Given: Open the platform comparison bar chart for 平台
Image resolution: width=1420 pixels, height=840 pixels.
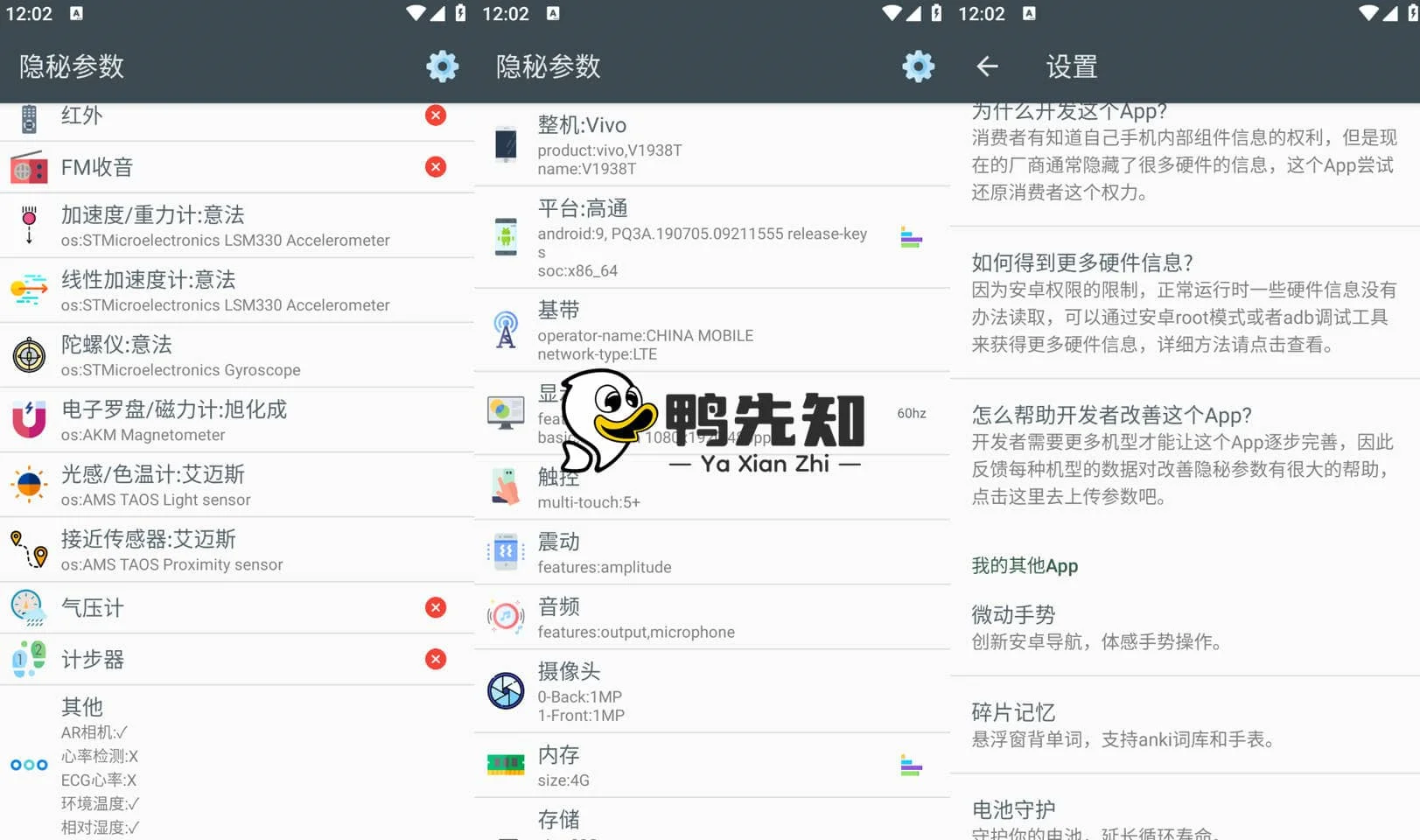Looking at the screenshot, I should 912,237.
